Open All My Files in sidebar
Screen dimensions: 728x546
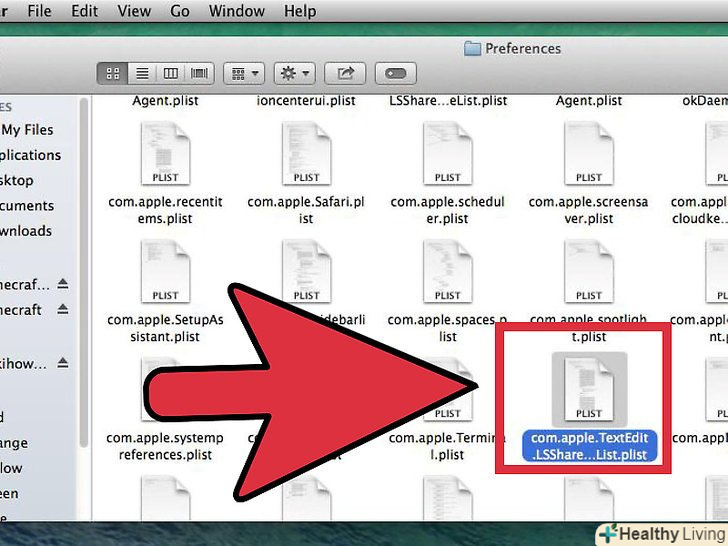(x=27, y=130)
